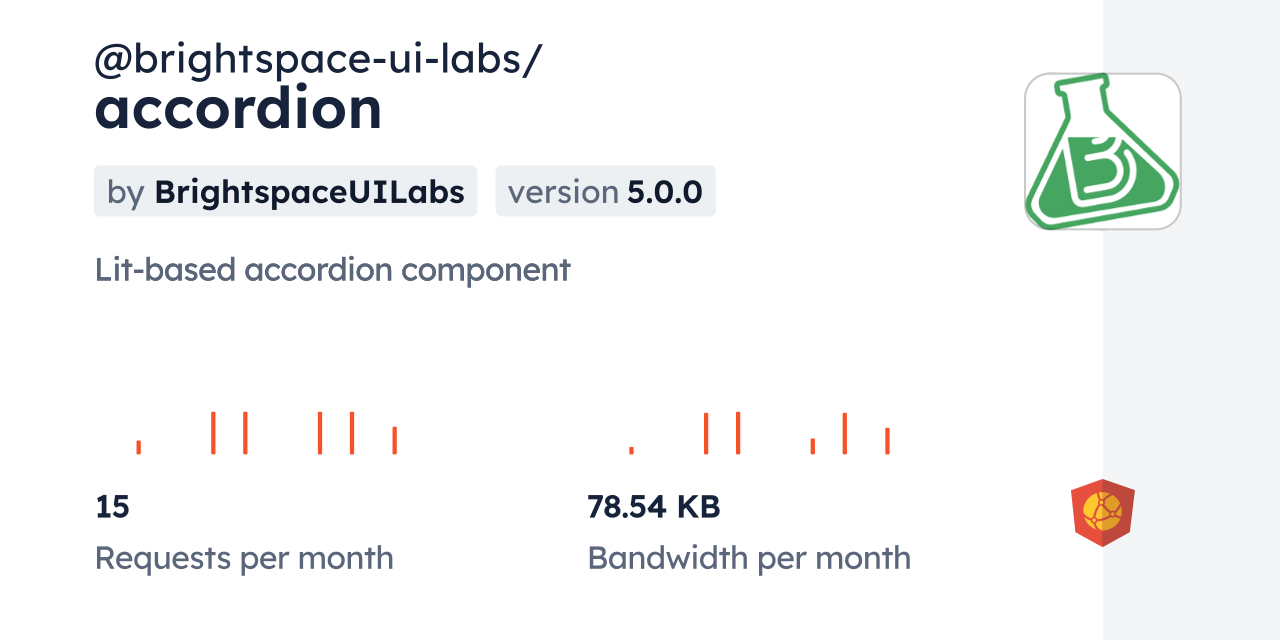The width and height of the screenshot is (1280, 640).
Task: Open the accordion package title
Action: (238, 109)
